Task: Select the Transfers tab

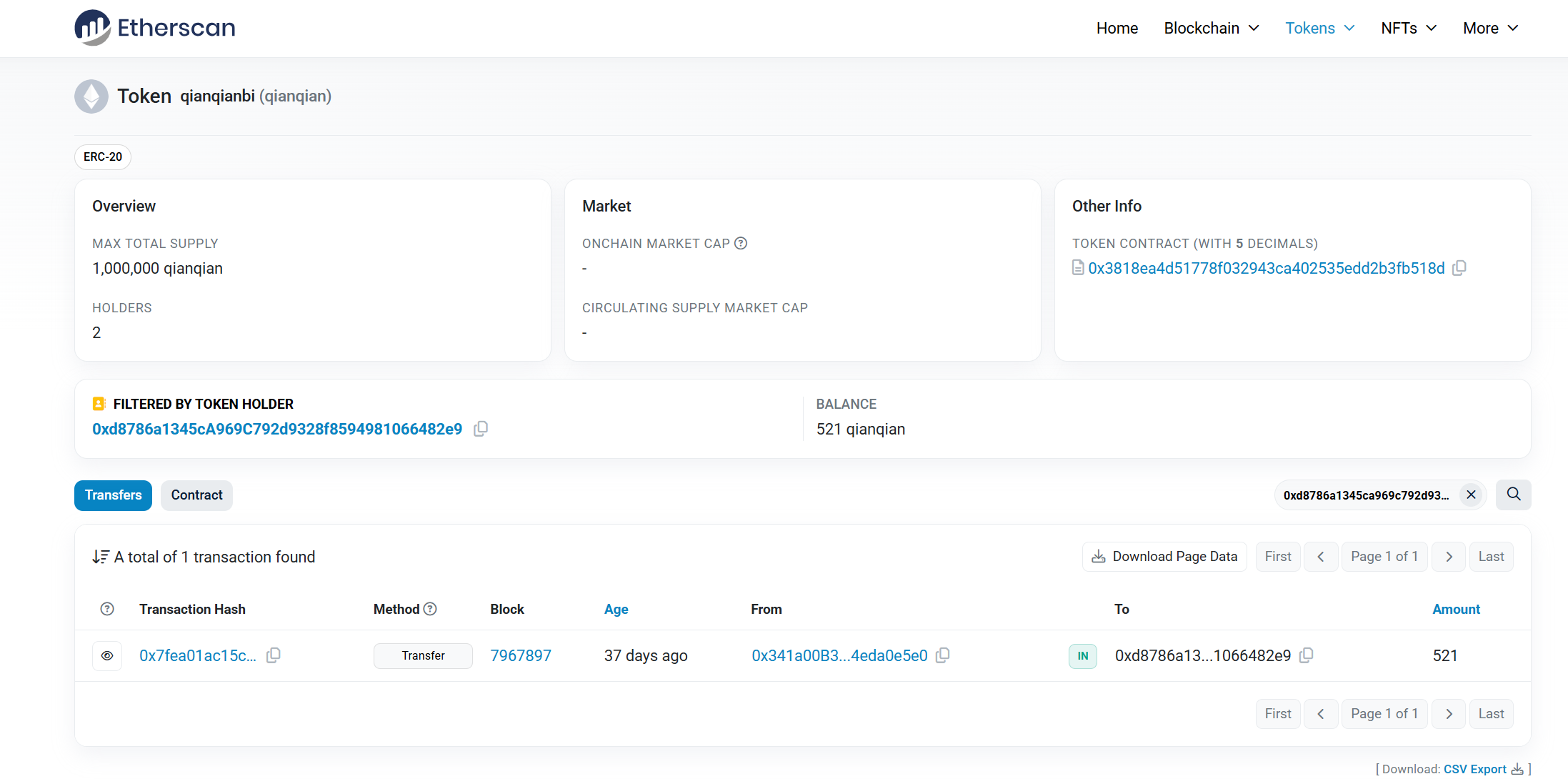Action: (113, 495)
